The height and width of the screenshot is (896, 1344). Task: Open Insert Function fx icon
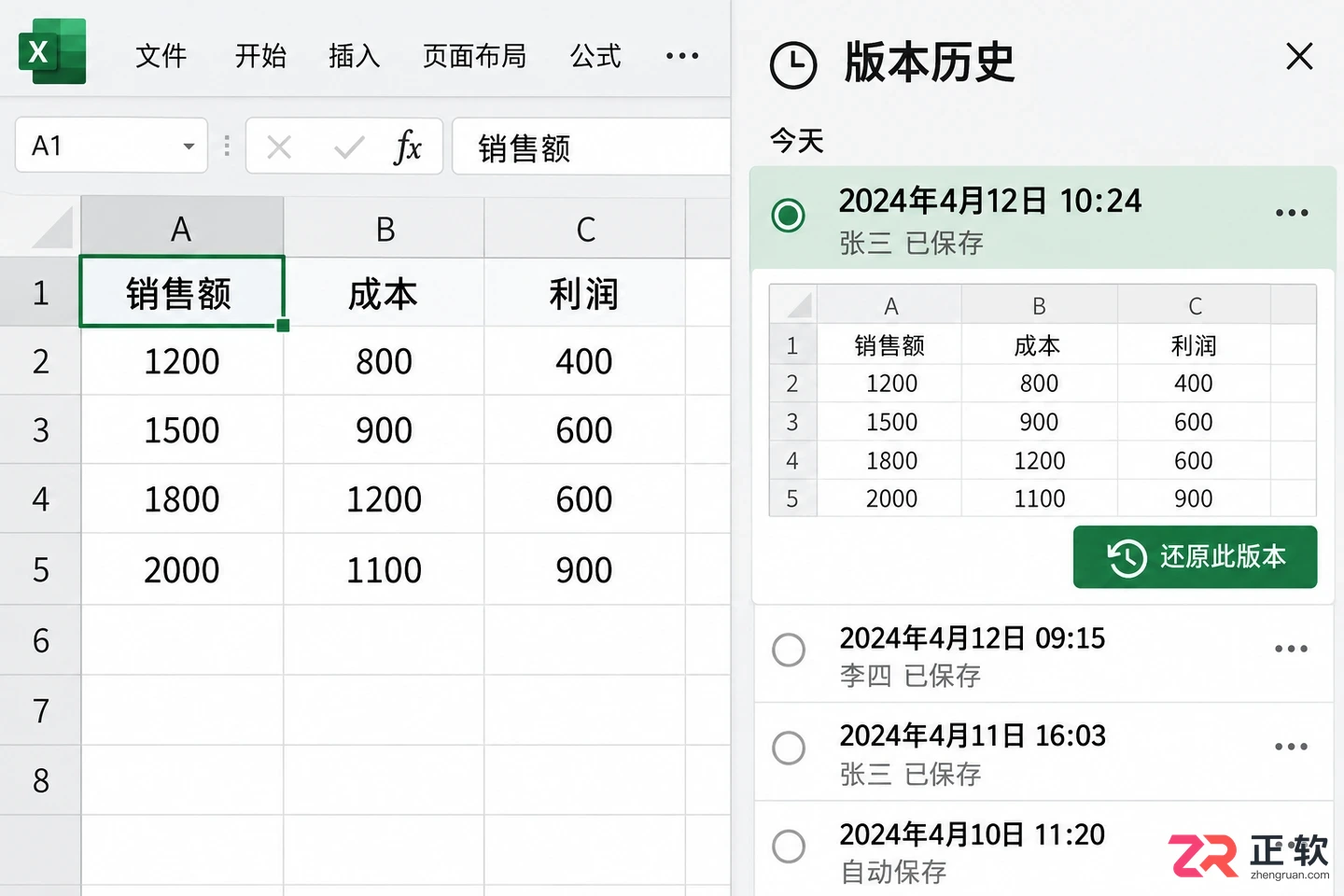pos(408,147)
